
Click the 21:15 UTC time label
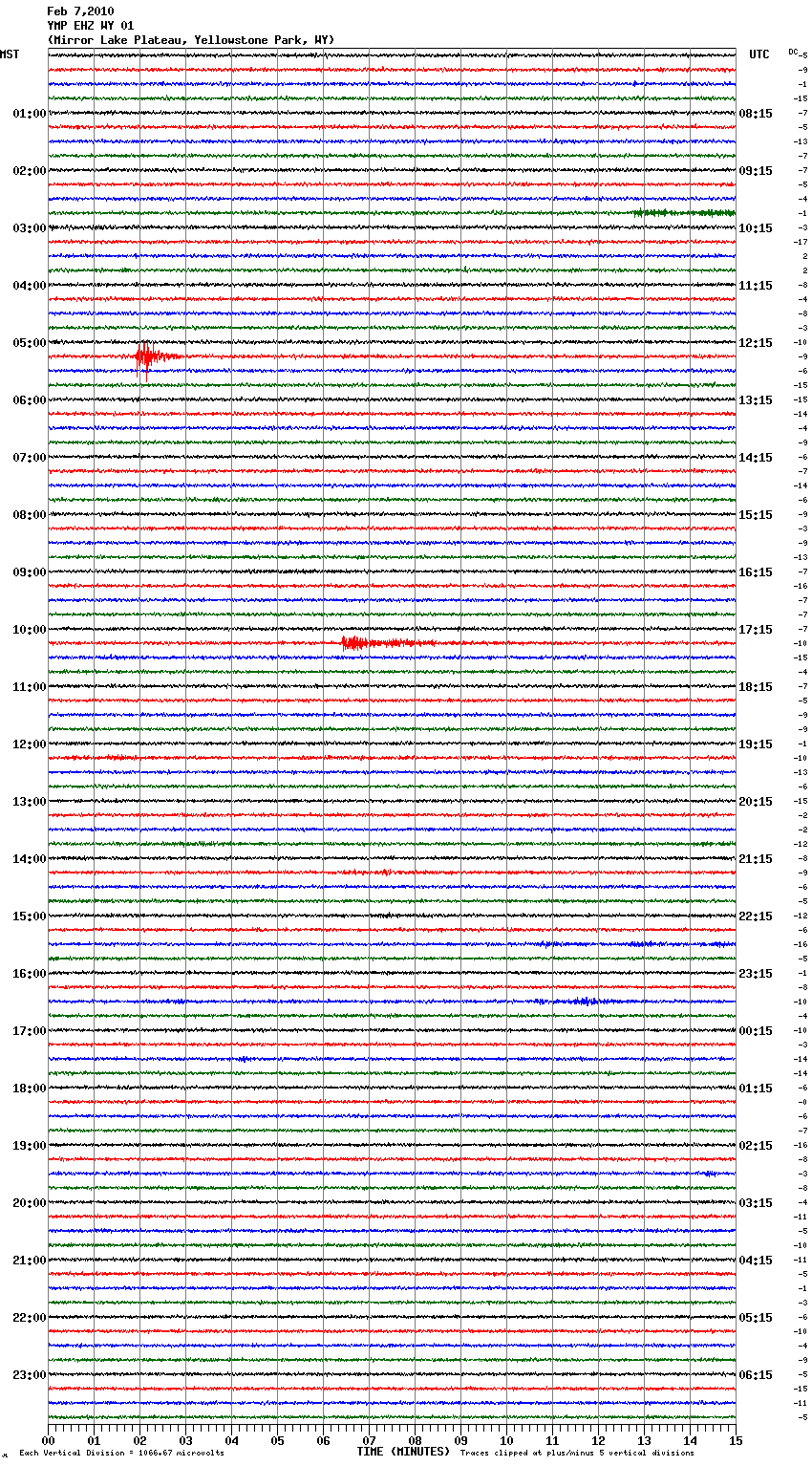tap(756, 859)
